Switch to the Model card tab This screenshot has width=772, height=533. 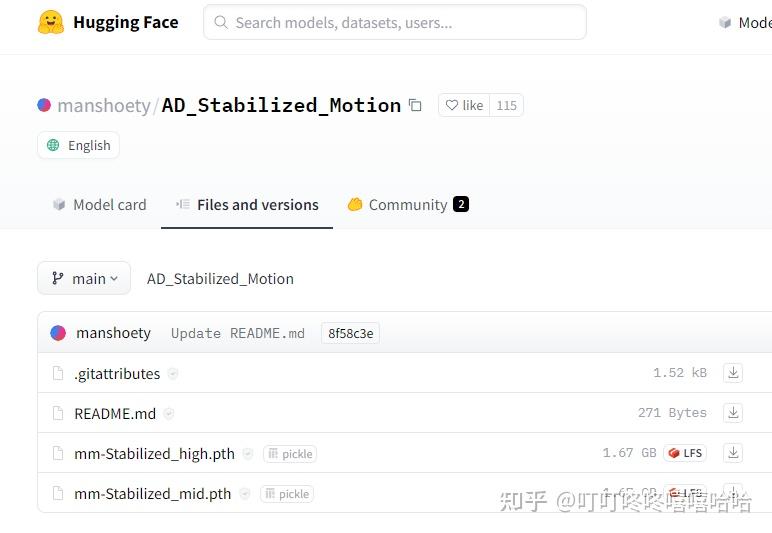99,204
